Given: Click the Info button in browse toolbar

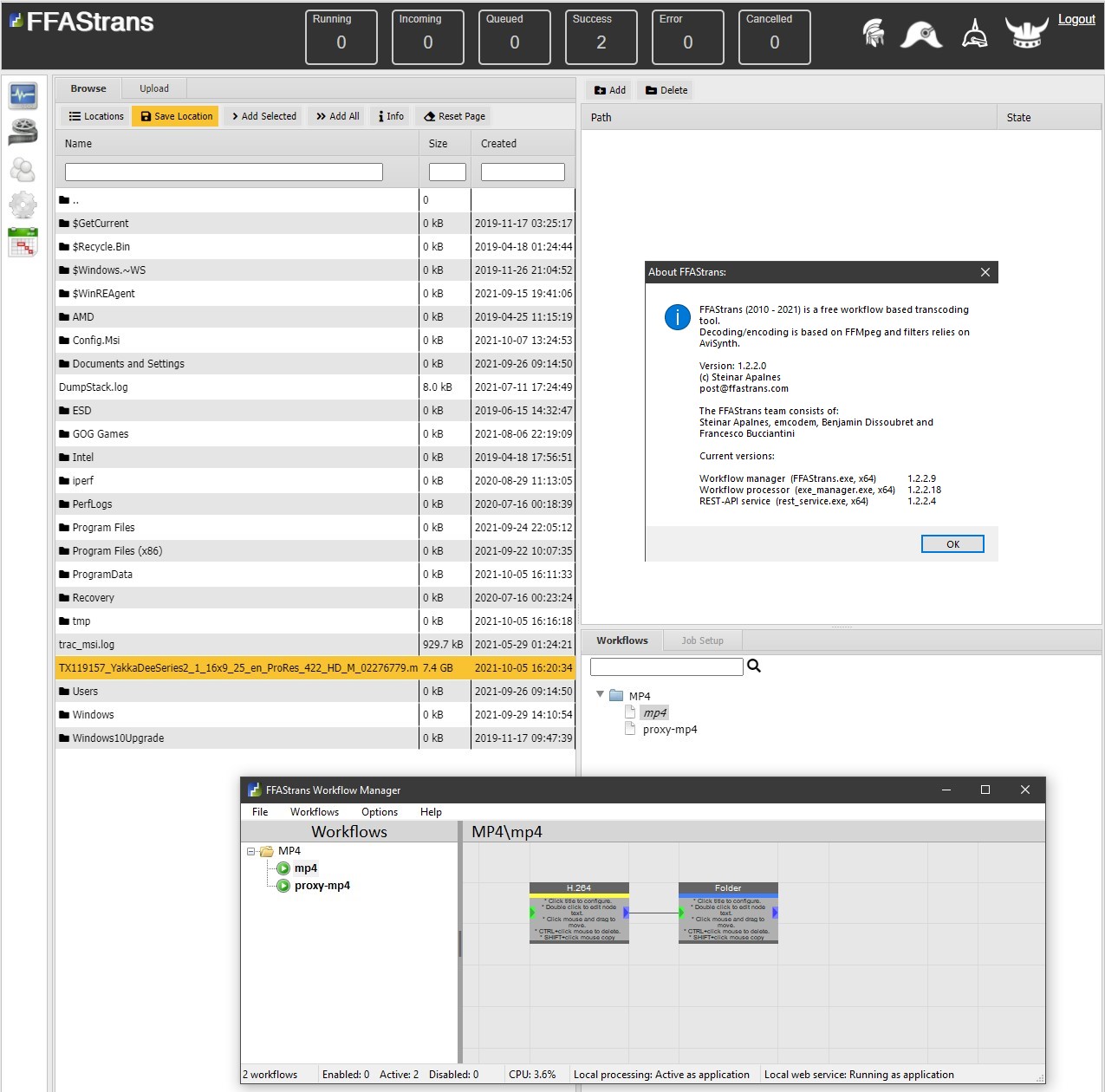Looking at the screenshot, I should point(392,116).
